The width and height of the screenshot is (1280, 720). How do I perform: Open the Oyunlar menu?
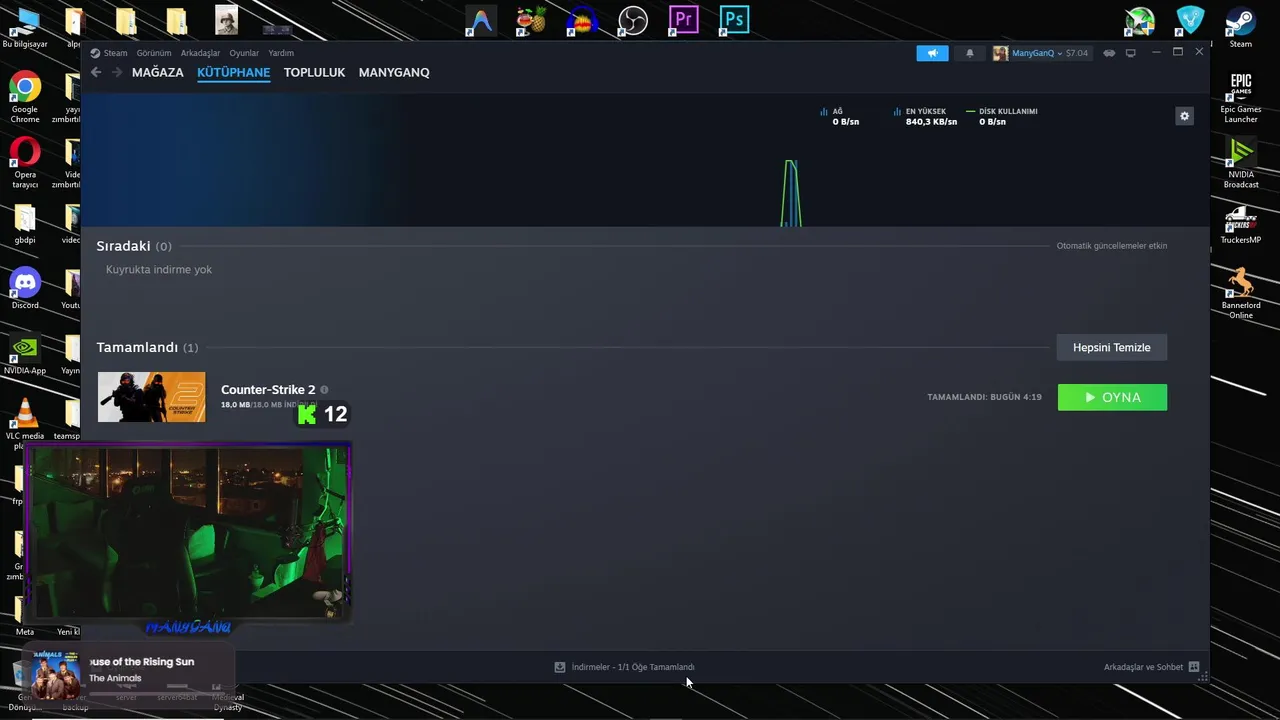(244, 53)
